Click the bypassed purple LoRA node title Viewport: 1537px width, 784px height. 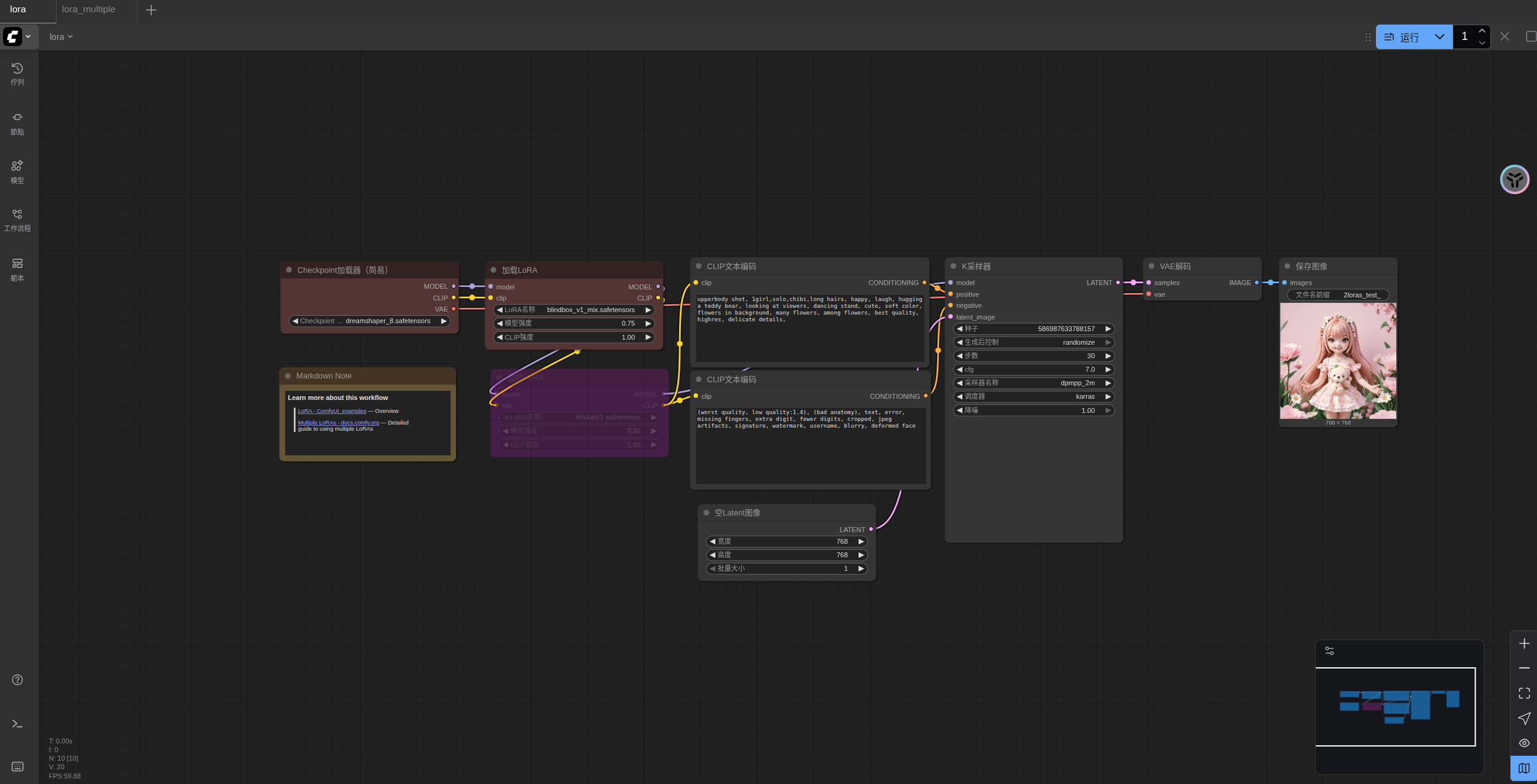[525, 377]
